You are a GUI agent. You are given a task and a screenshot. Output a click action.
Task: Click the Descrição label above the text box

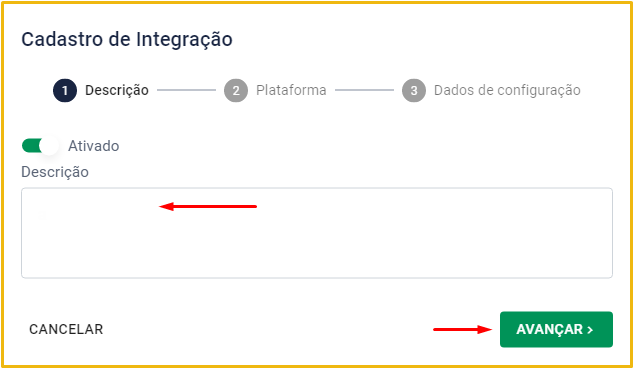click(x=55, y=172)
